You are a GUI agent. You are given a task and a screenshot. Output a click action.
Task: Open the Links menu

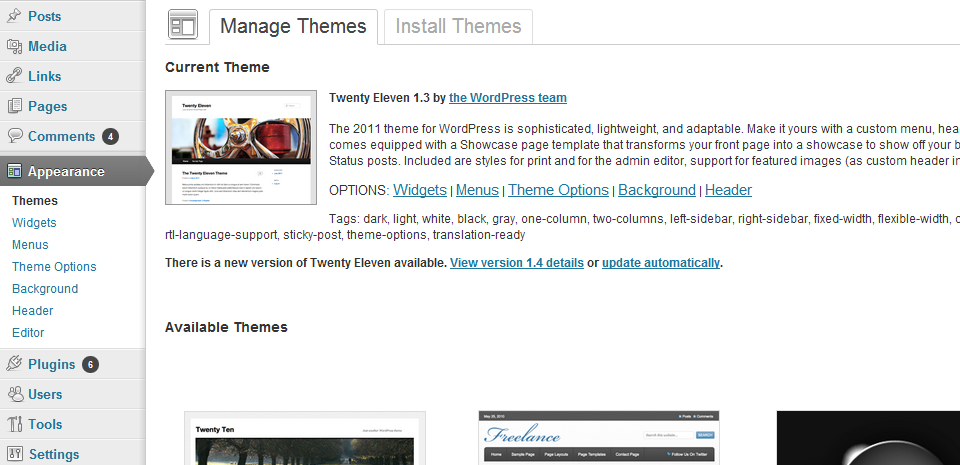45,76
